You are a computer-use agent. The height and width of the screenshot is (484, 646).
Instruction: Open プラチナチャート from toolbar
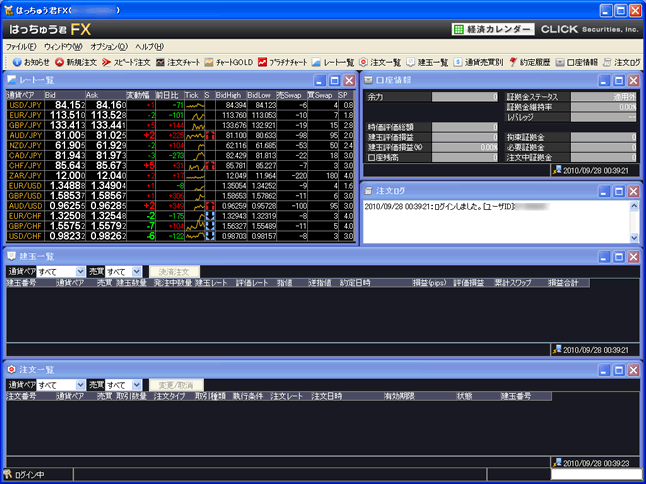(283, 62)
